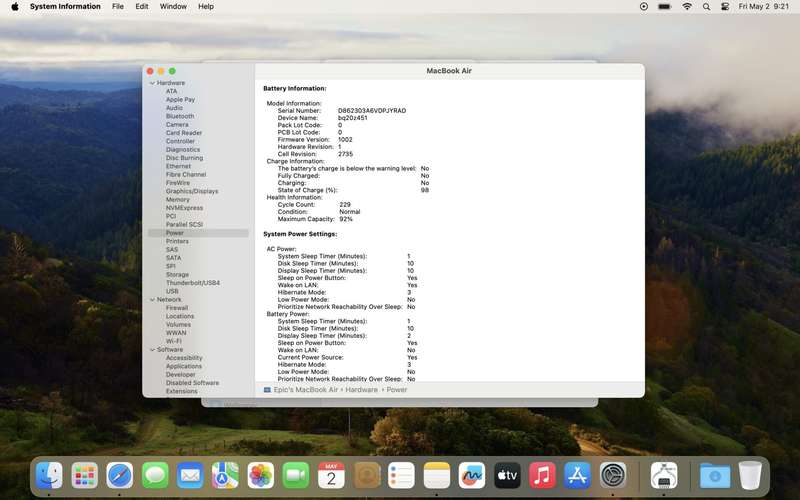
Task: Select Storage in the sidebar
Action: point(177,274)
